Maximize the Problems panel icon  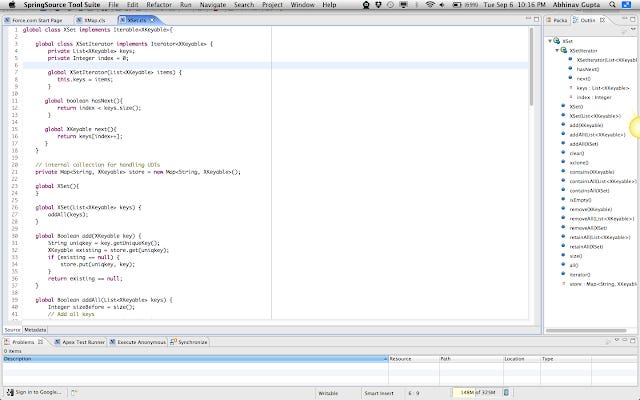coord(633,340)
